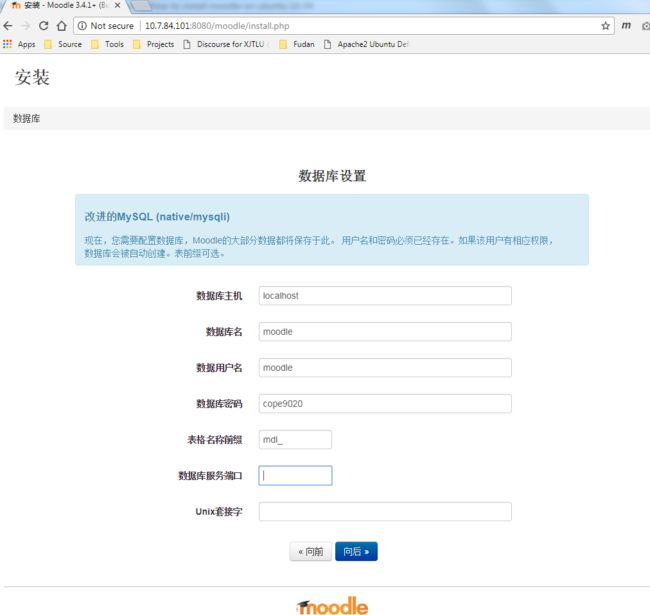650x615 pixels.
Task: Open the Discourse for XJTLU bookmark
Action: [x=224, y=44]
